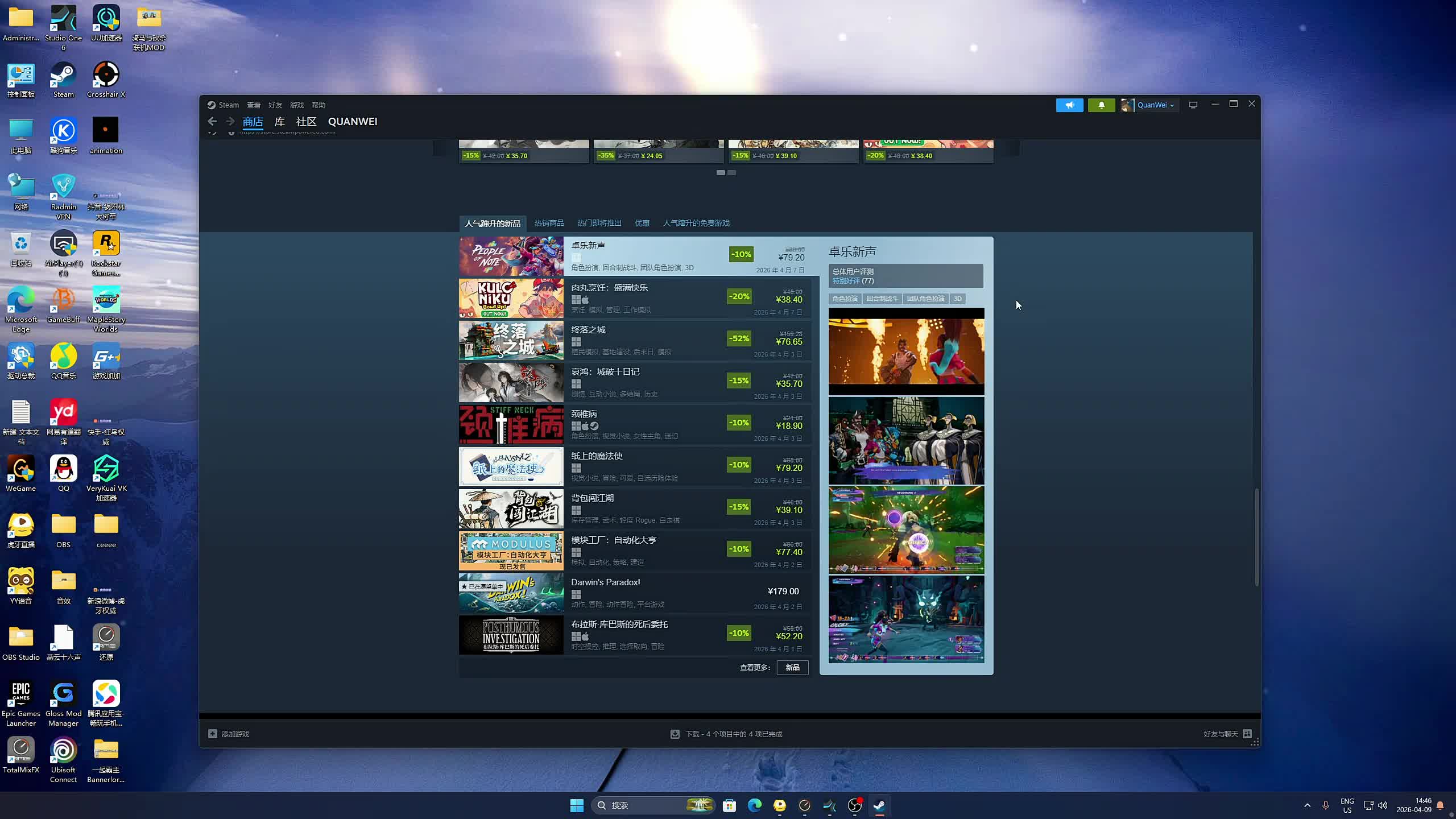This screenshot has width=1456, height=819.
Task: Show hidden system tray icons chevron
Action: tap(1307, 805)
